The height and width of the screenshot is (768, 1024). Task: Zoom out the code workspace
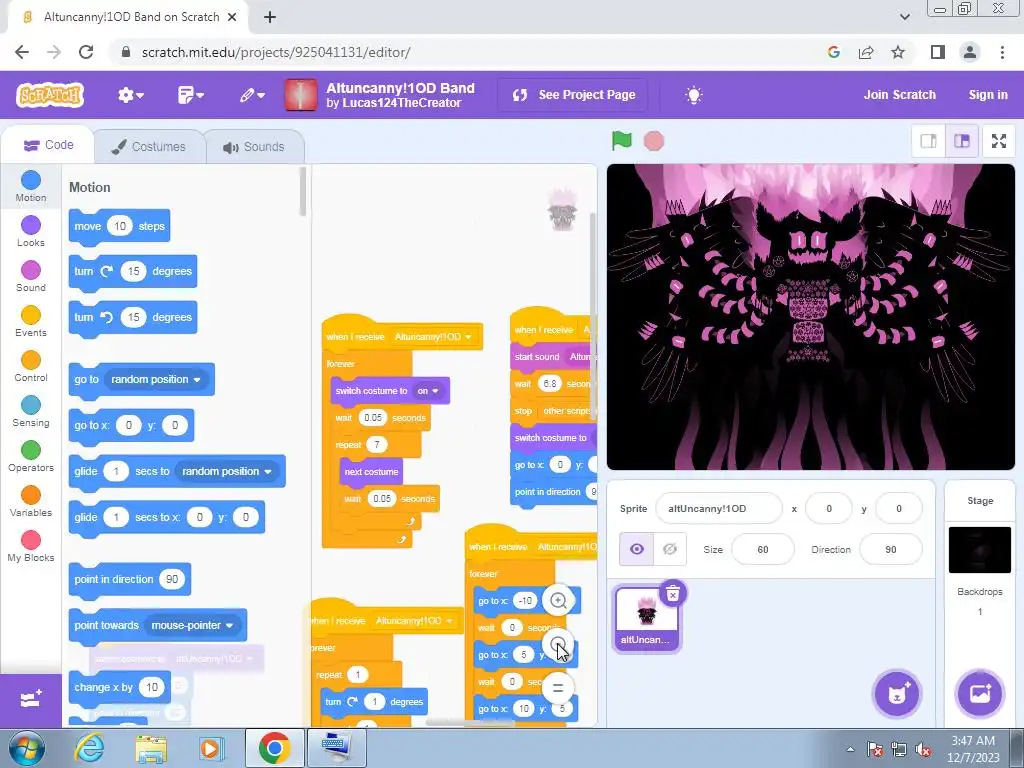(558, 644)
